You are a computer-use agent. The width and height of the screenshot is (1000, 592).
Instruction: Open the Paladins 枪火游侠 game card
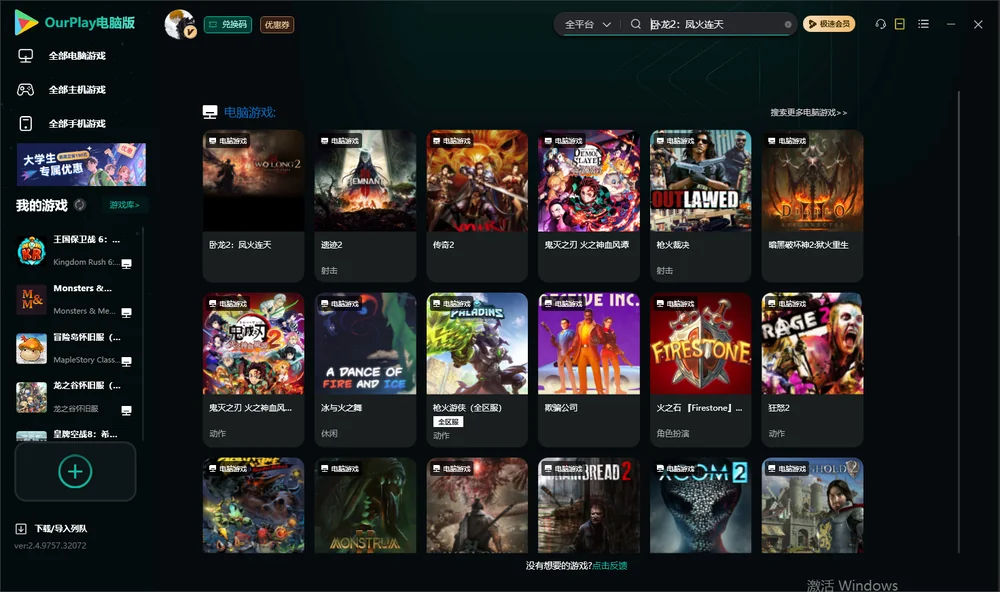[x=477, y=369]
